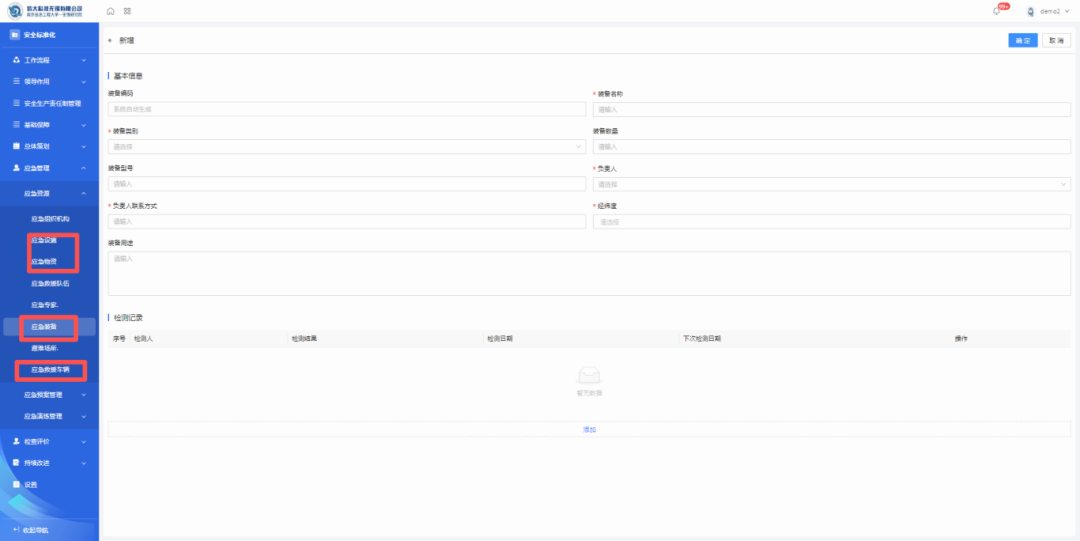Open the notification bell with 99+ badge
Screen dimensions: 1080x541
tap(998, 11)
